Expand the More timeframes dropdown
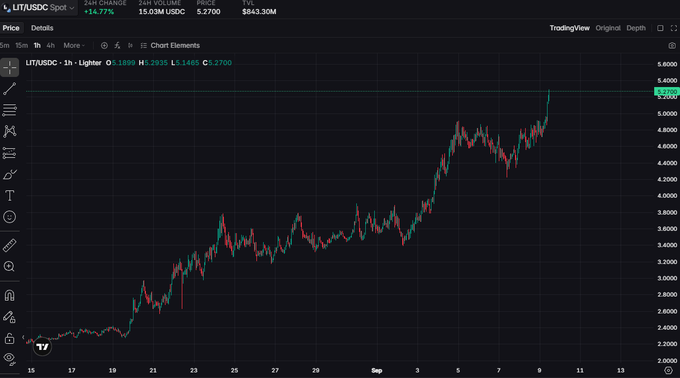Image resolution: width=680 pixels, height=378 pixels. point(74,46)
